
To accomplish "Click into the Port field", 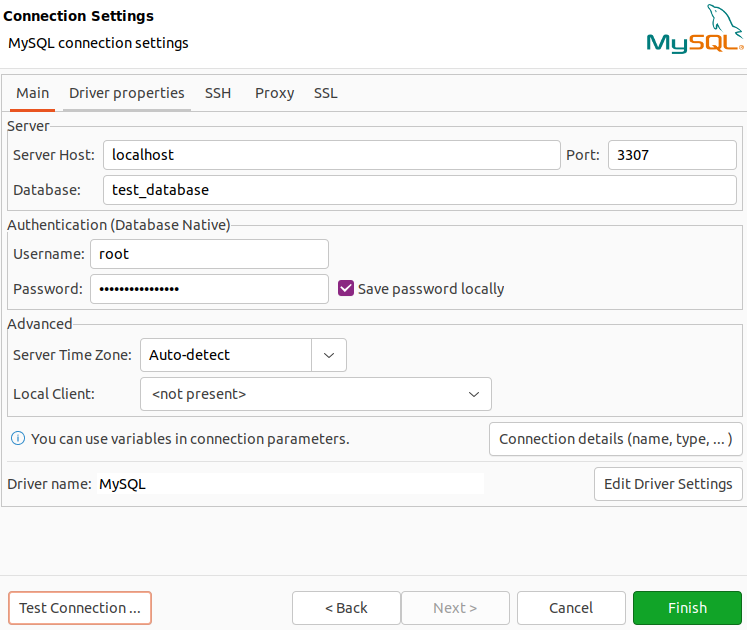I will pyautogui.click(x=671, y=155).
